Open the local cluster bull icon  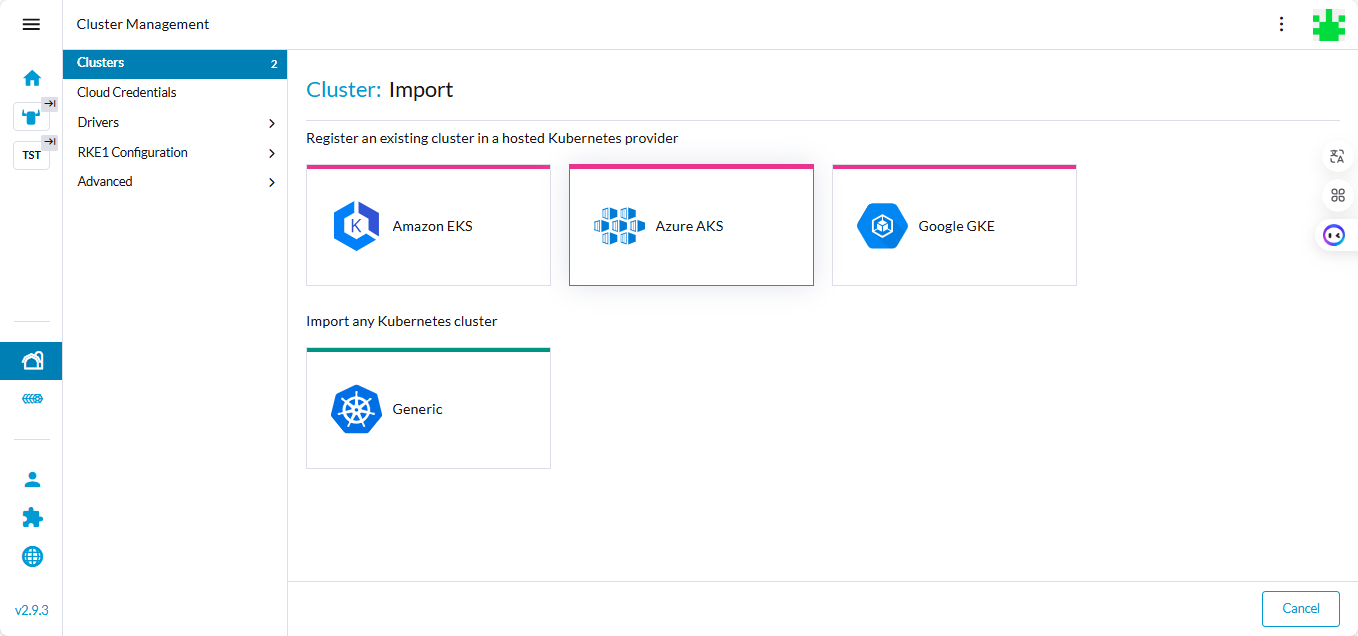[x=31, y=116]
